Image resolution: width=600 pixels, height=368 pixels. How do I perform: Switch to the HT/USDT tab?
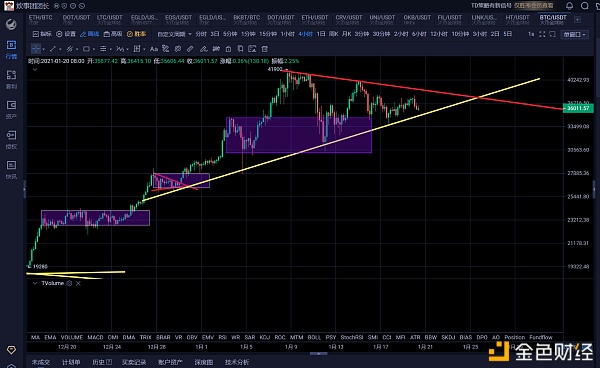pyautogui.click(x=517, y=19)
